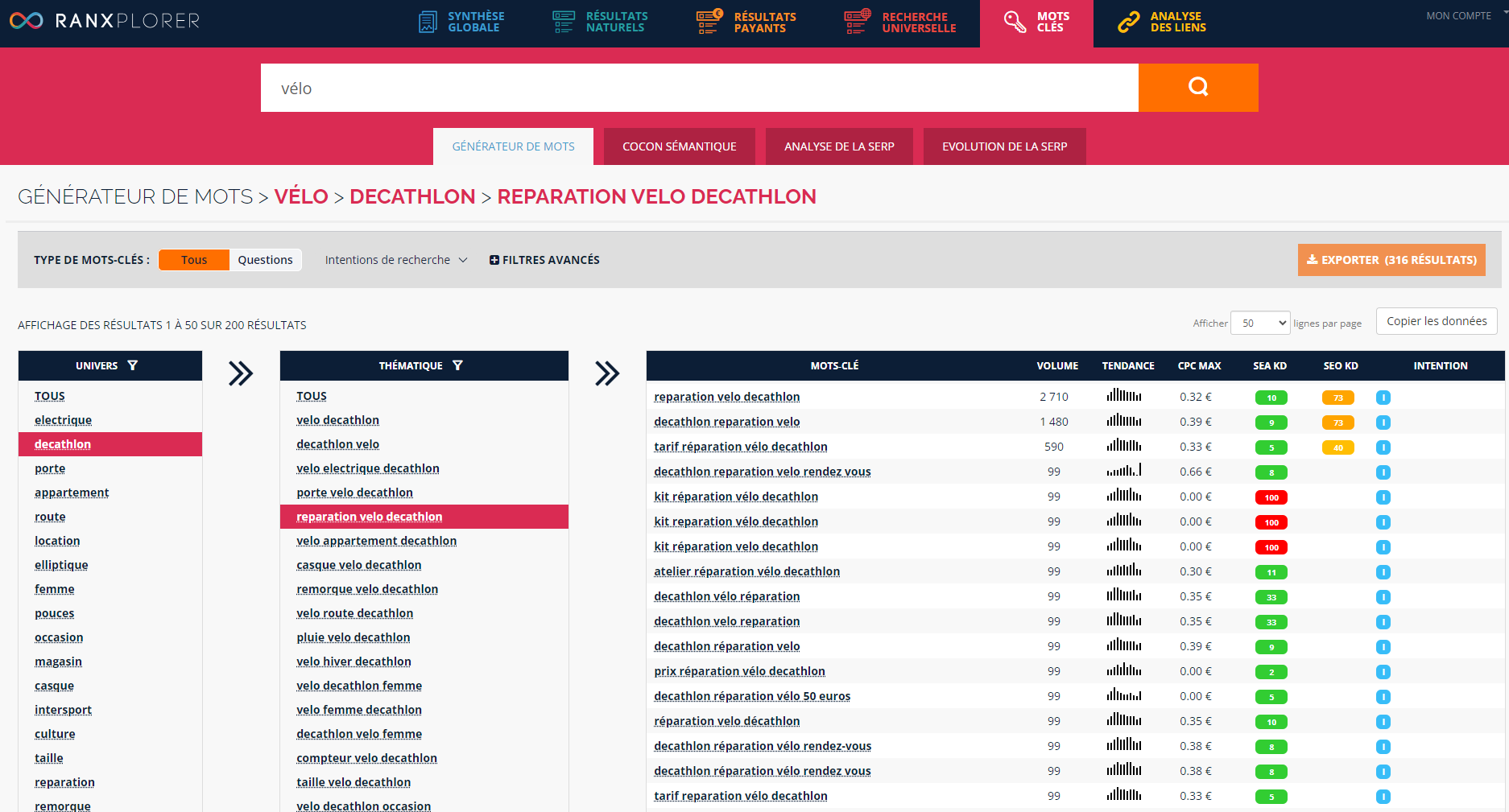Click the Ranxplorer infinity logo
This screenshot has width=1509, height=812.
(27, 21)
